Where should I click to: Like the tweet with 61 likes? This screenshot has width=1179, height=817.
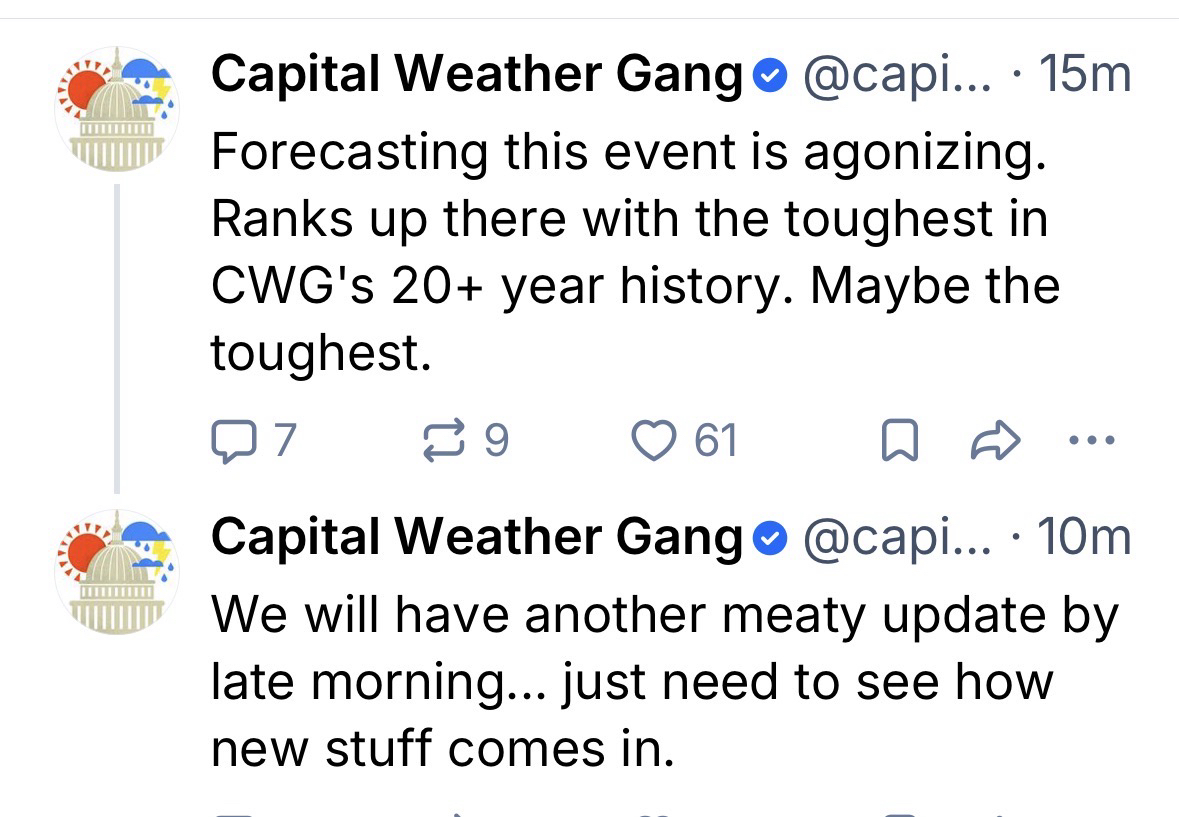[x=656, y=441]
